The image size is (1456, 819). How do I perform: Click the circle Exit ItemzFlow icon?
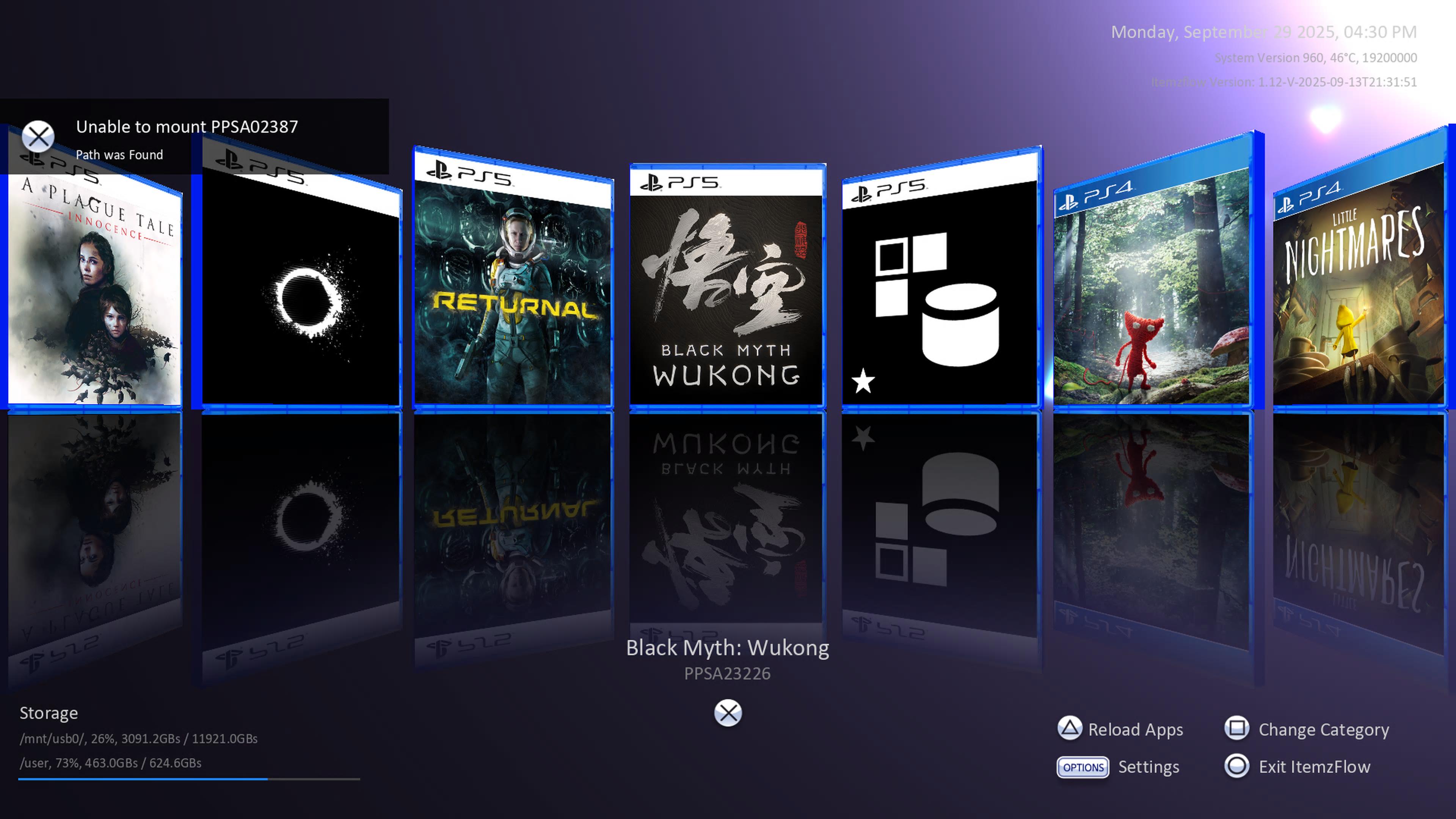[x=1237, y=766]
